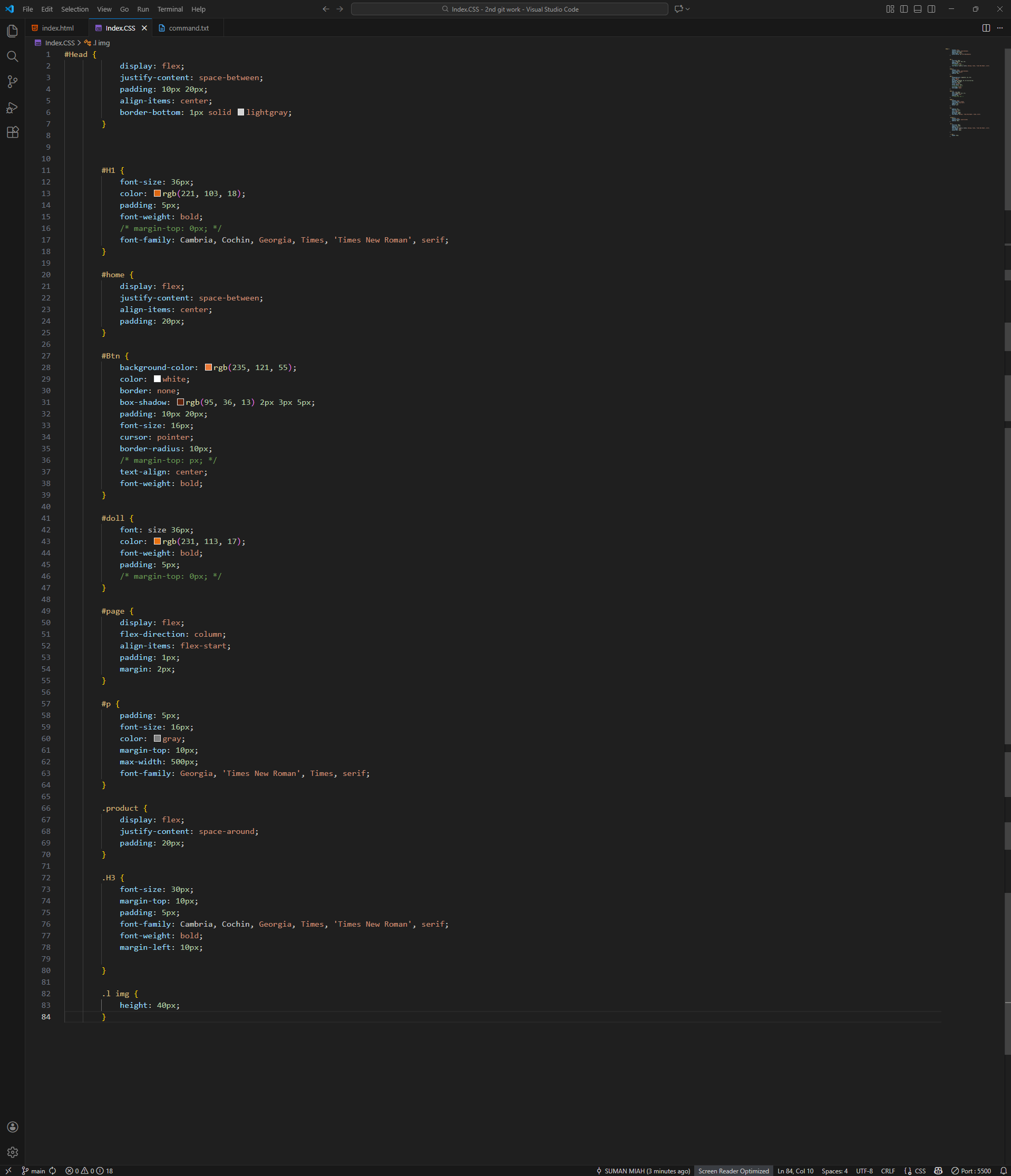
Task: Open the problems count in the status bar
Action: pyautogui.click(x=89, y=1170)
